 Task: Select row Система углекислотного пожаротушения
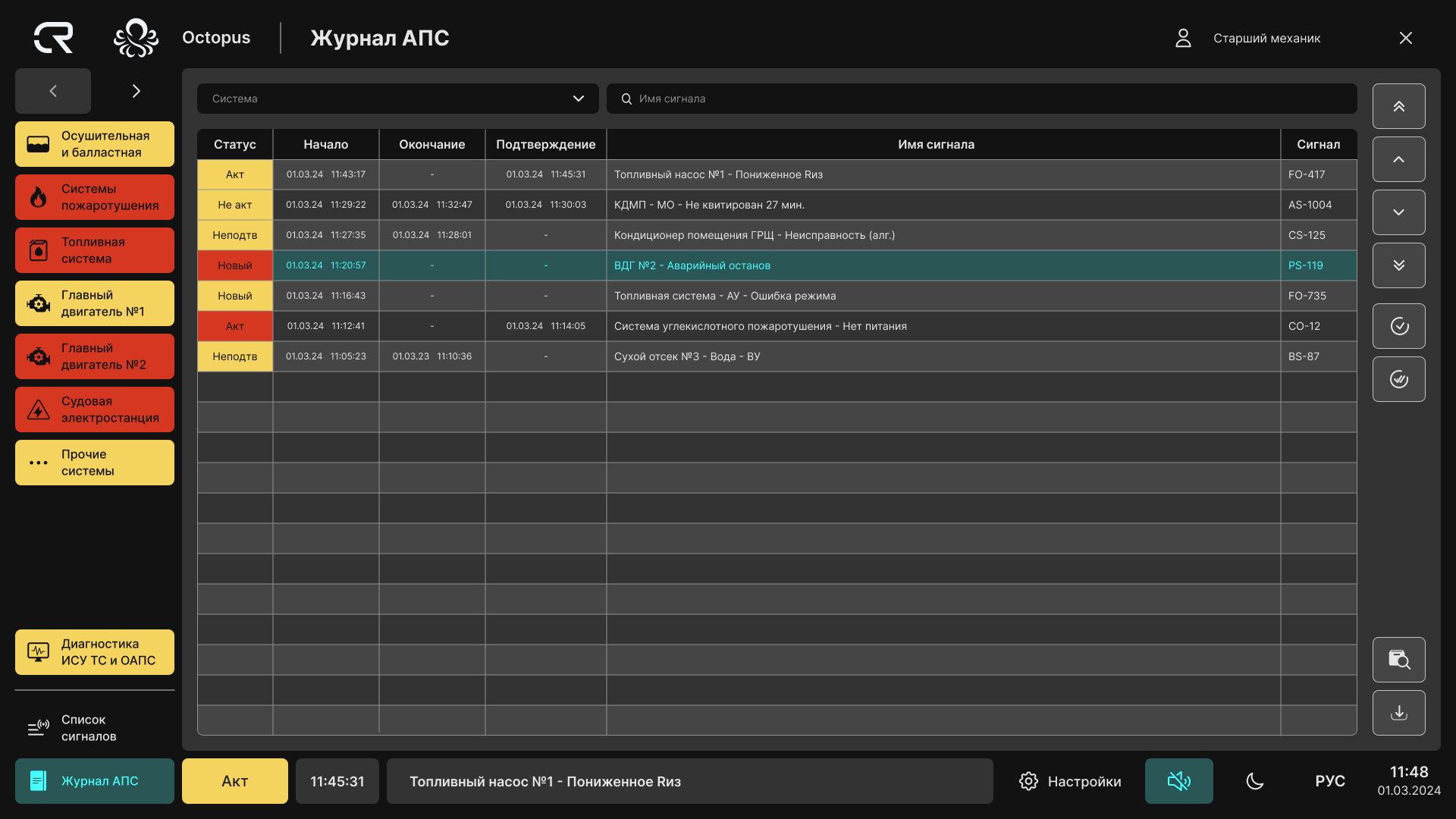(x=777, y=326)
